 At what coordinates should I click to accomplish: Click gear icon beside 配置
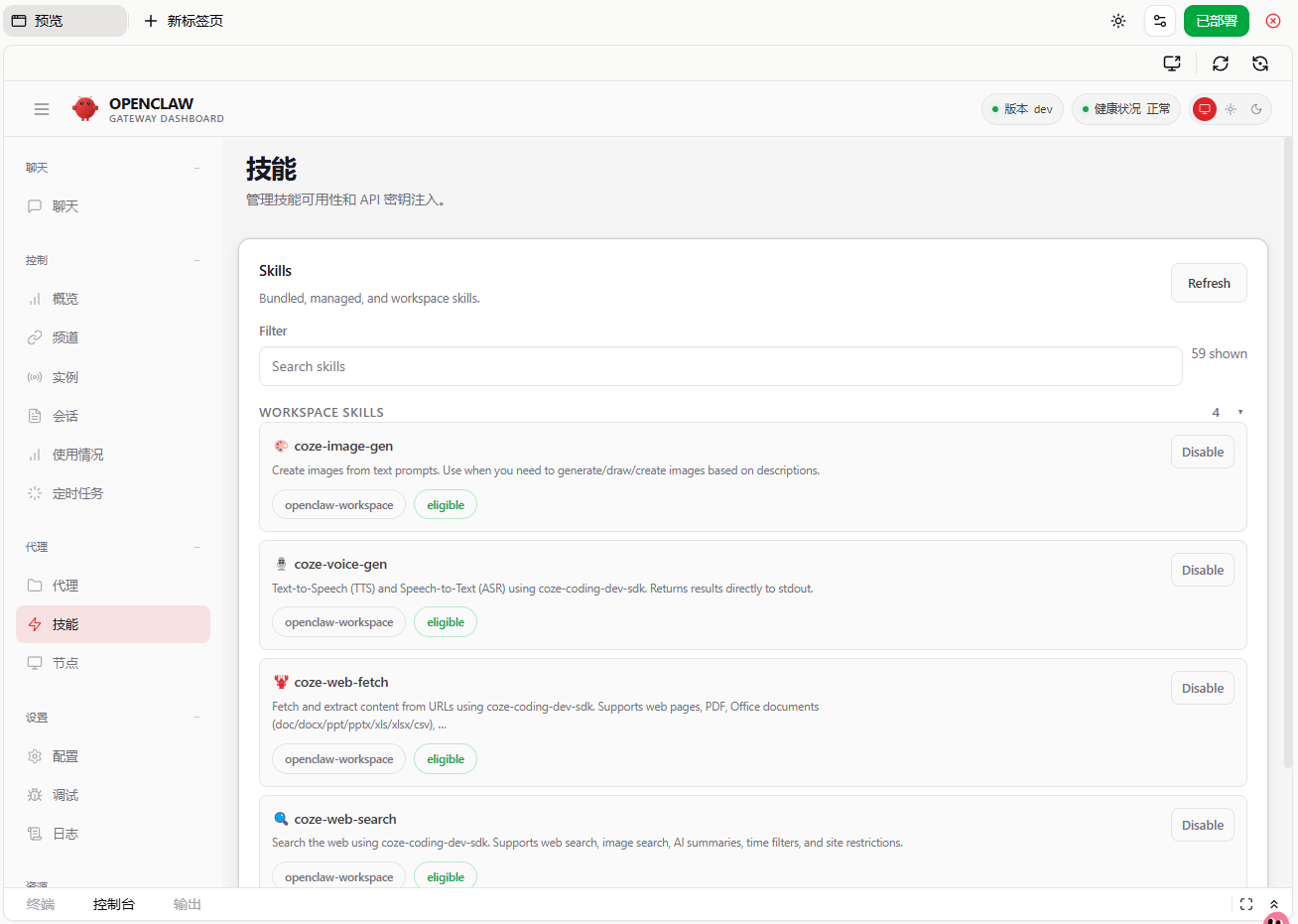point(35,756)
